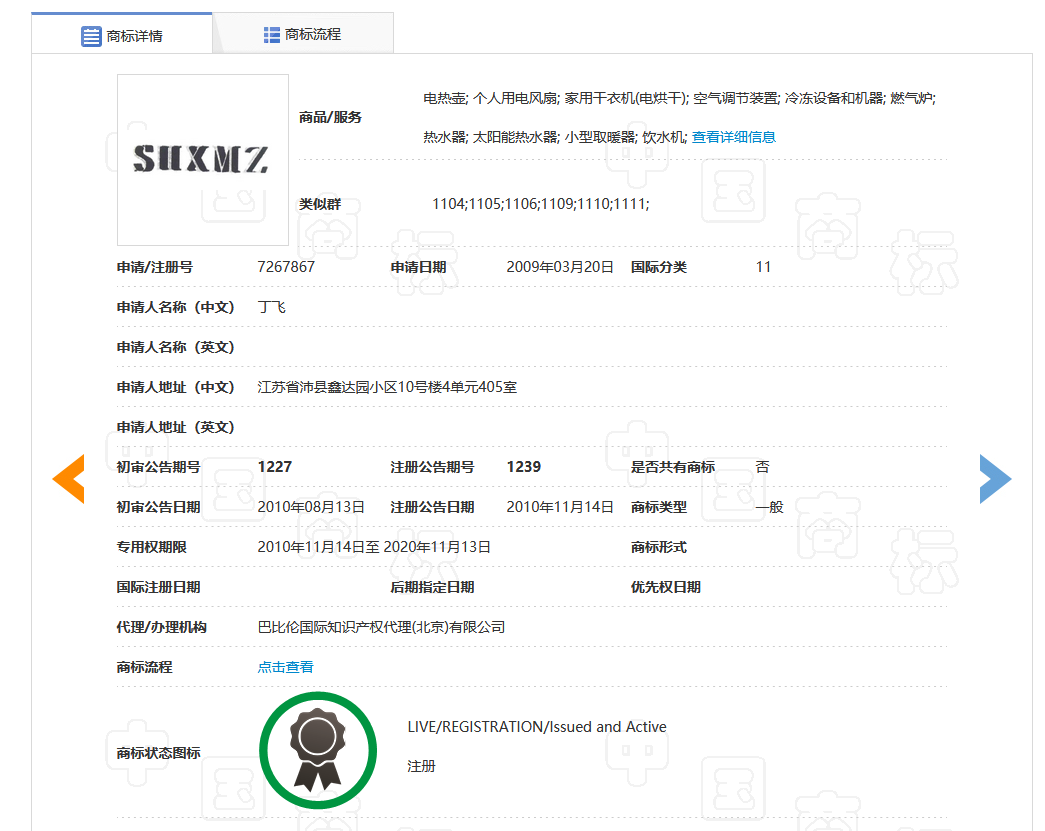The width and height of the screenshot is (1045, 831).
Task: Go to next trademark with blue arrow
Action: 995,478
